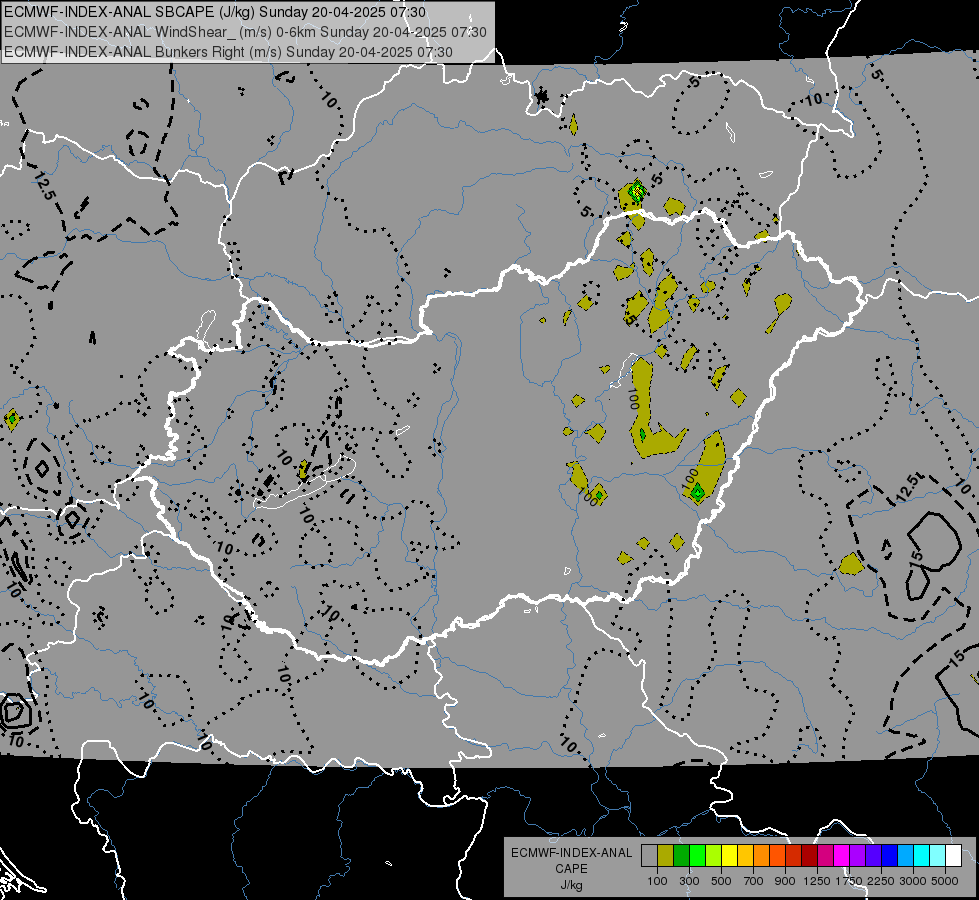
Task: Pick the olive swatch in the CAPE legend
Action: pos(666,855)
